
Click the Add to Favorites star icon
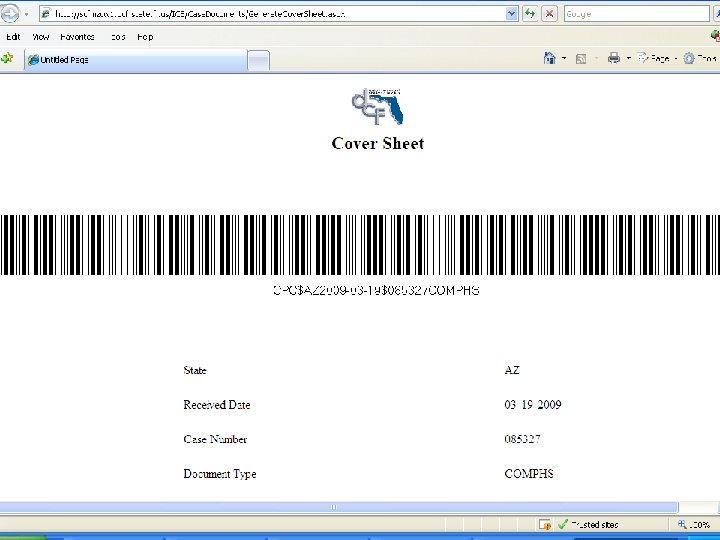(7, 58)
